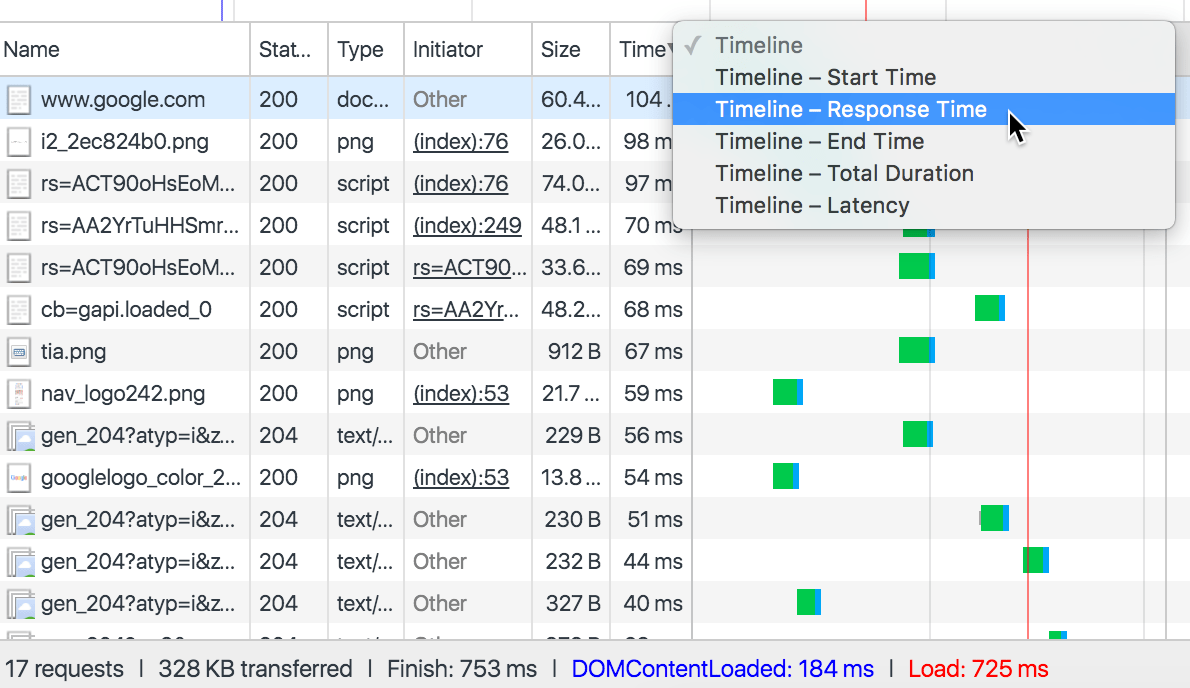Select Timeline – Response Time option

(x=851, y=110)
